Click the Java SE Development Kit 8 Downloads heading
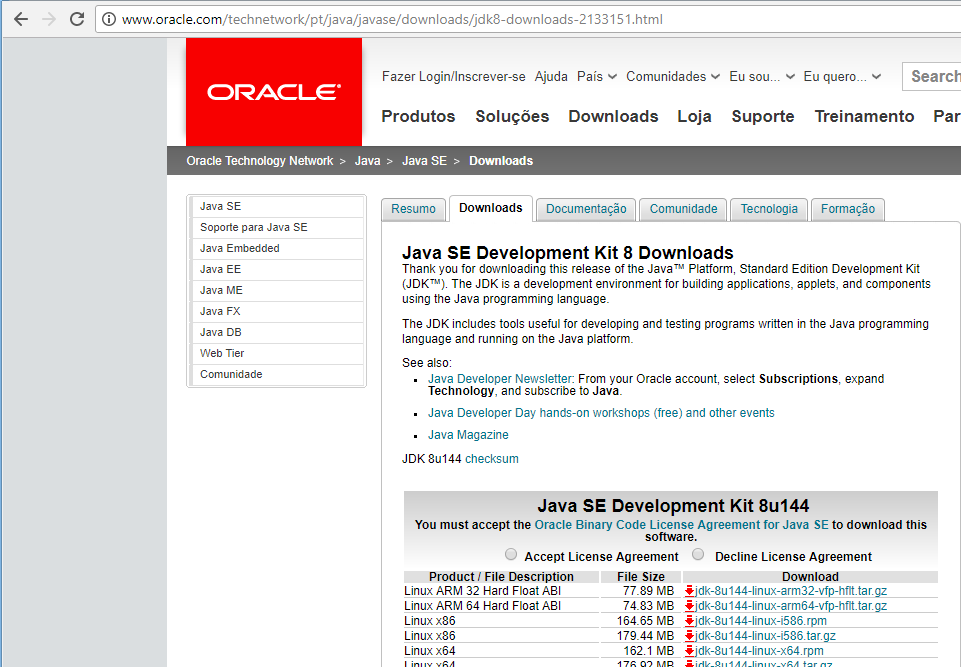 pyautogui.click(x=568, y=253)
